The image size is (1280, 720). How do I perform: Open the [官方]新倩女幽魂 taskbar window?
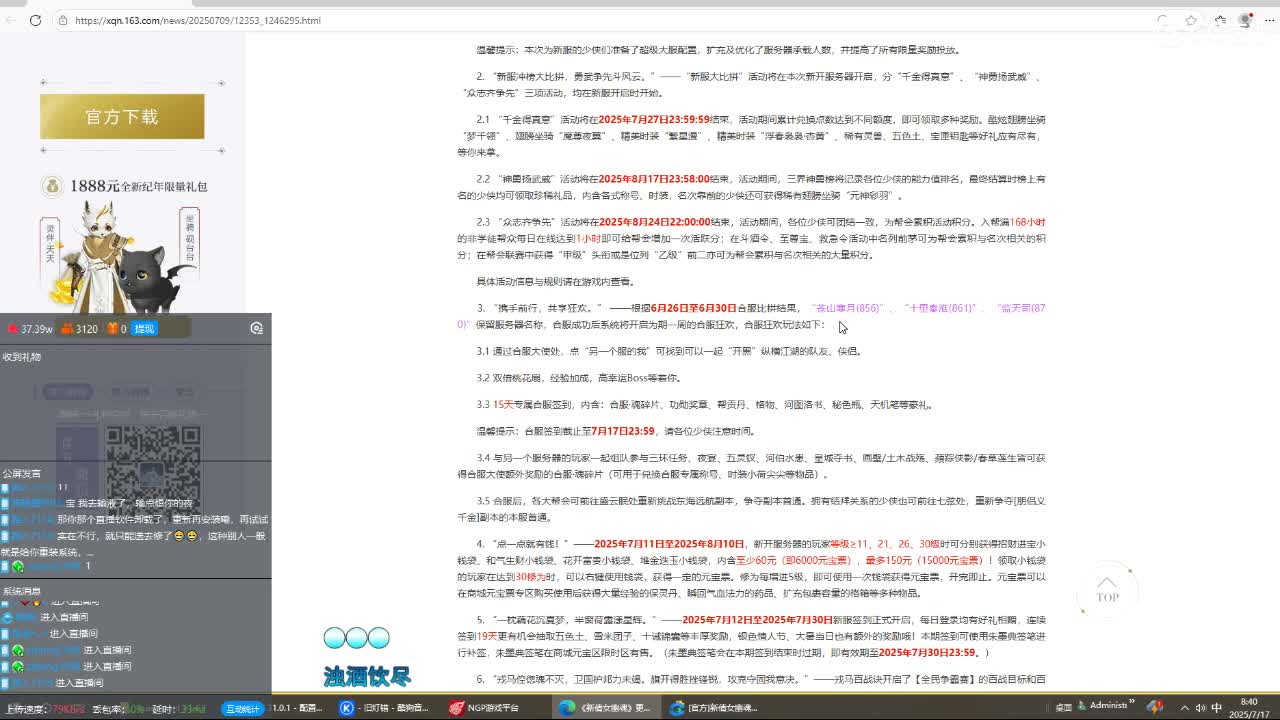point(714,708)
